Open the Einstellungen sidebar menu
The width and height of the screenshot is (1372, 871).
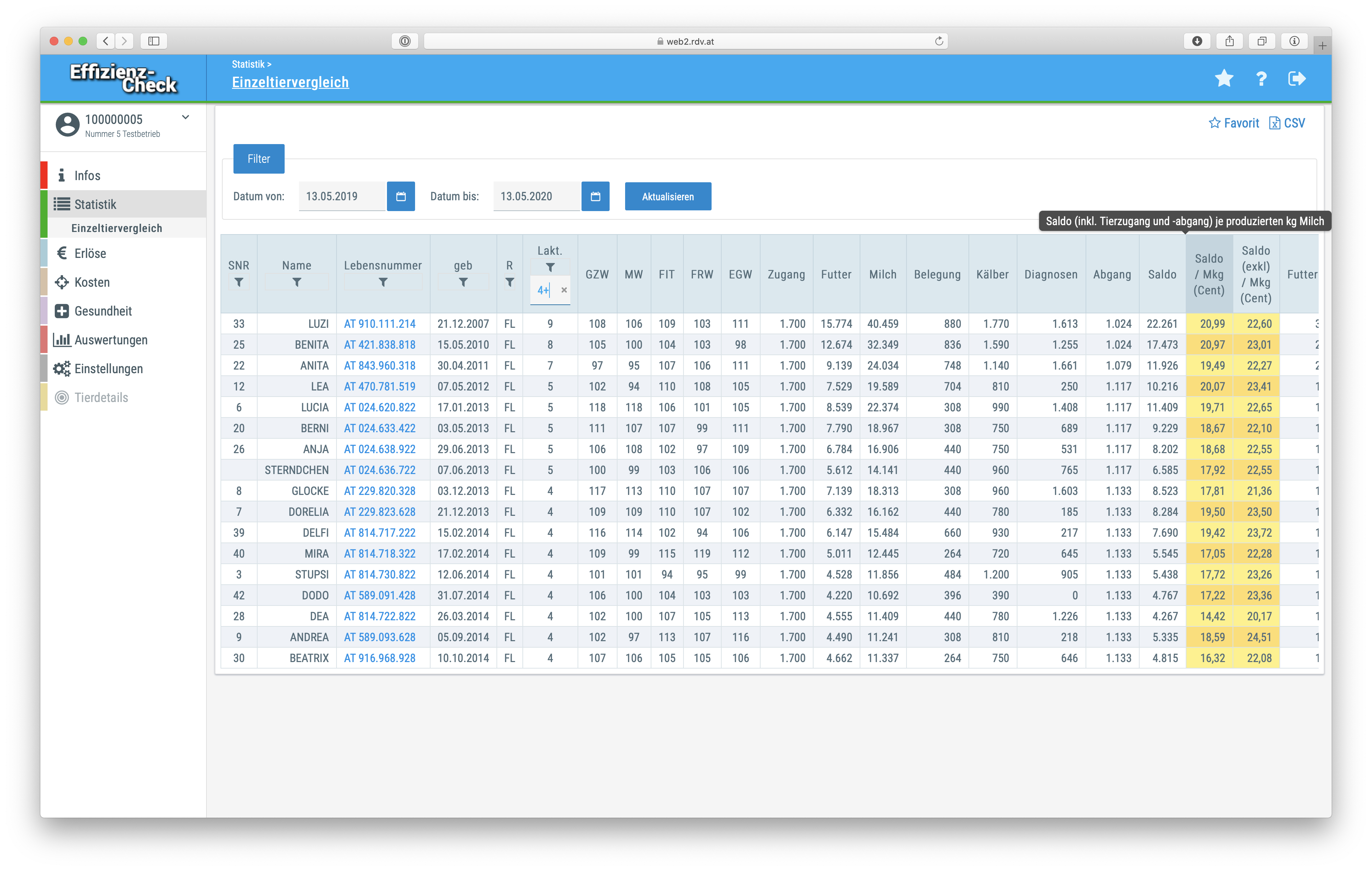click(x=108, y=368)
